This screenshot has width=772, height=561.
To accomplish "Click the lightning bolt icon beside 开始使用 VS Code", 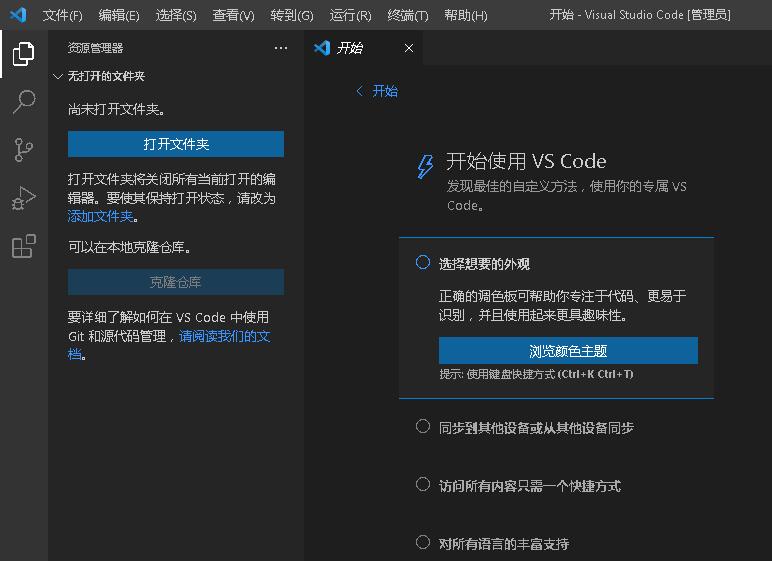I will point(425,166).
